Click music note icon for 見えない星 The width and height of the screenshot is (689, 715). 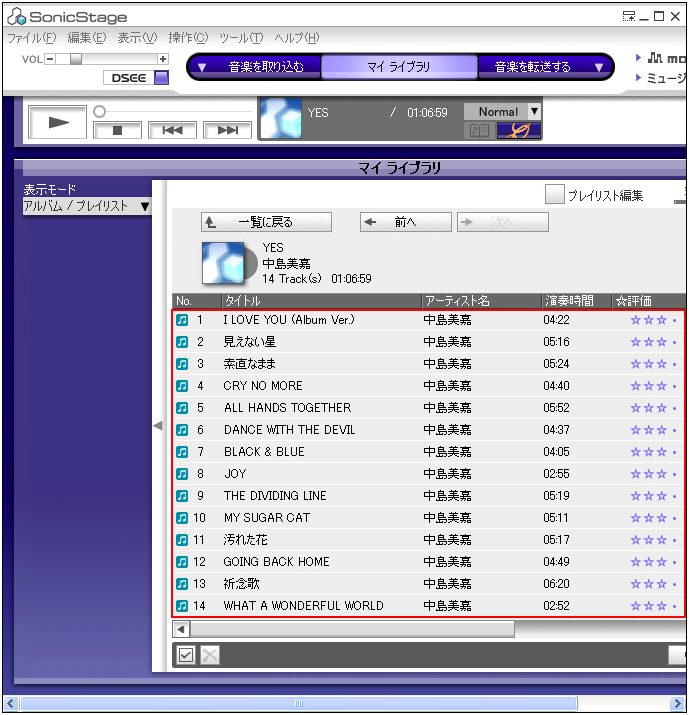(x=182, y=342)
